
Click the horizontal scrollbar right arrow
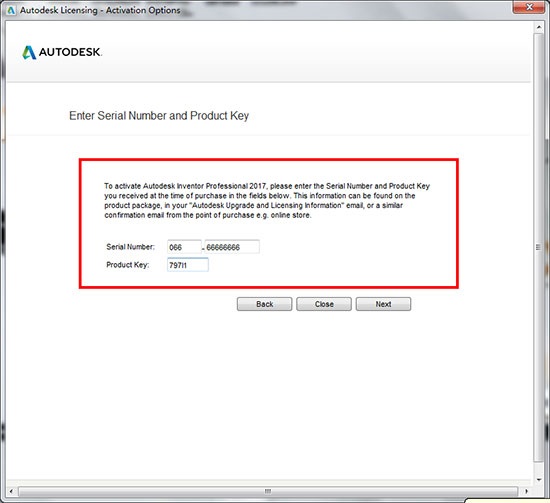[526, 491]
